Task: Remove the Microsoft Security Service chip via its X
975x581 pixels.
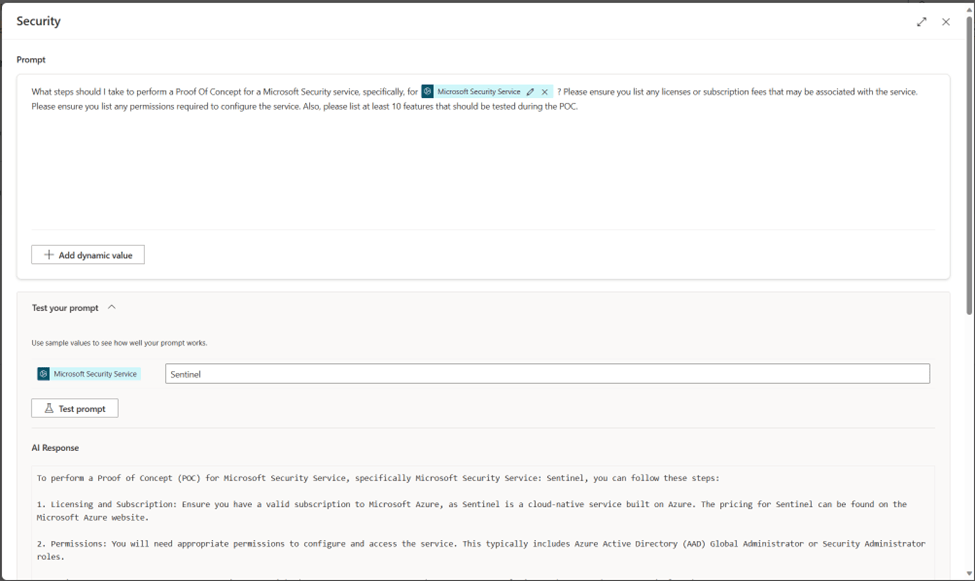Action: (x=545, y=92)
